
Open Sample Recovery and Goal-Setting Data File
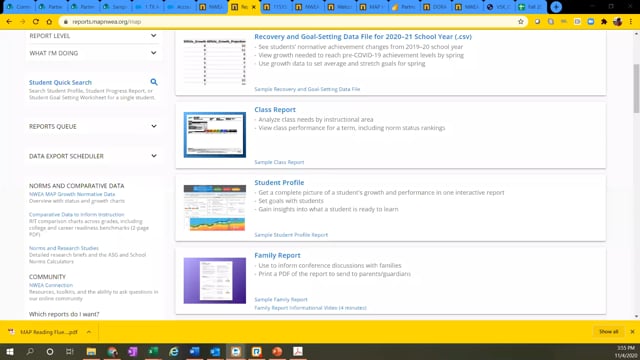(x=307, y=89)
